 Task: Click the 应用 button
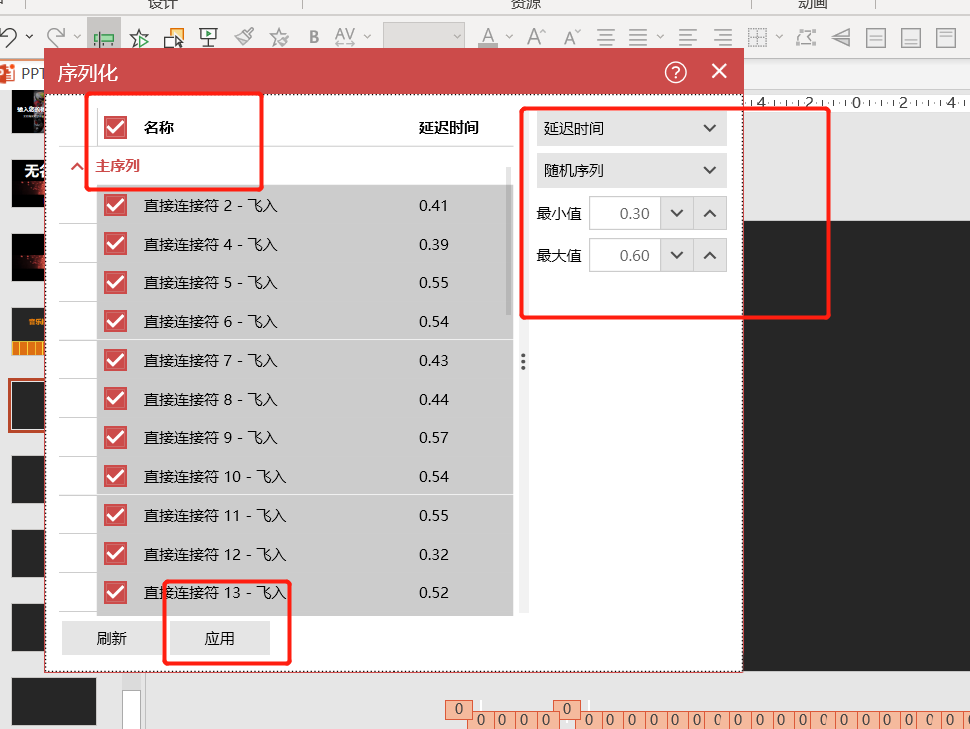pyautogui.click(x=219, y=638)
